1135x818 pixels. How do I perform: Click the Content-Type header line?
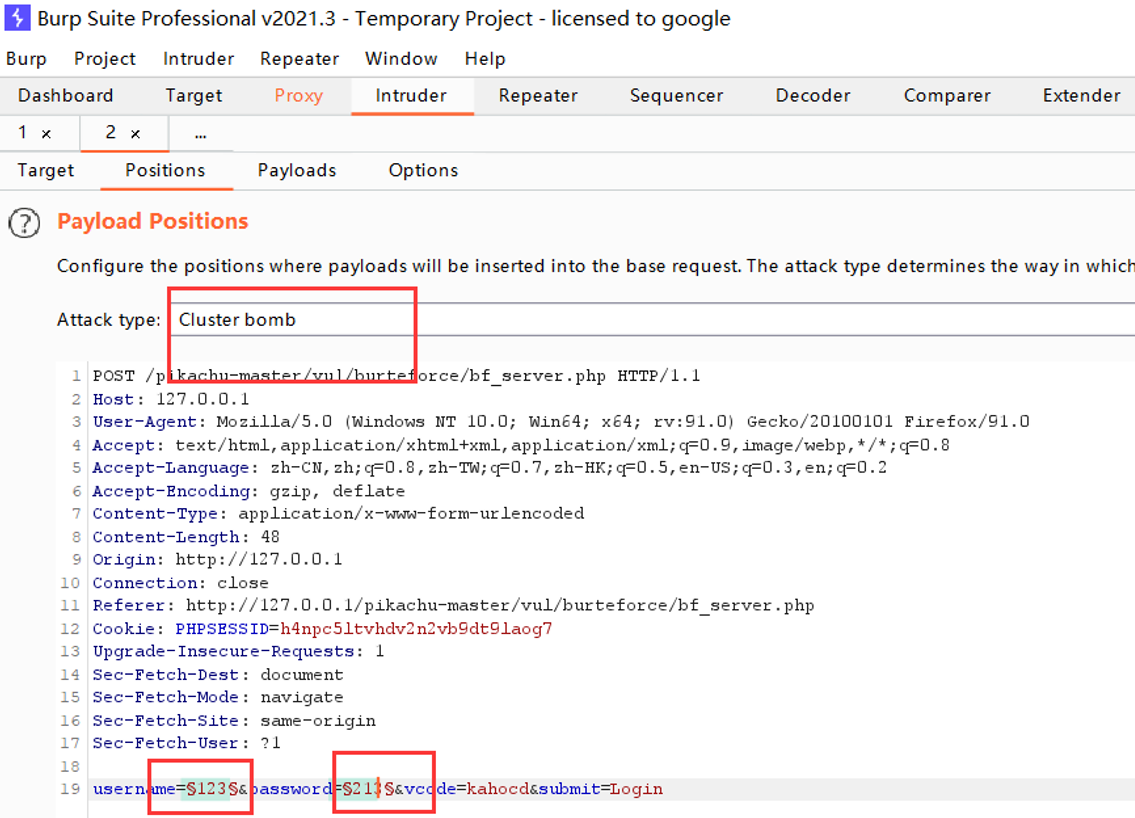click(x=338, y=513)
